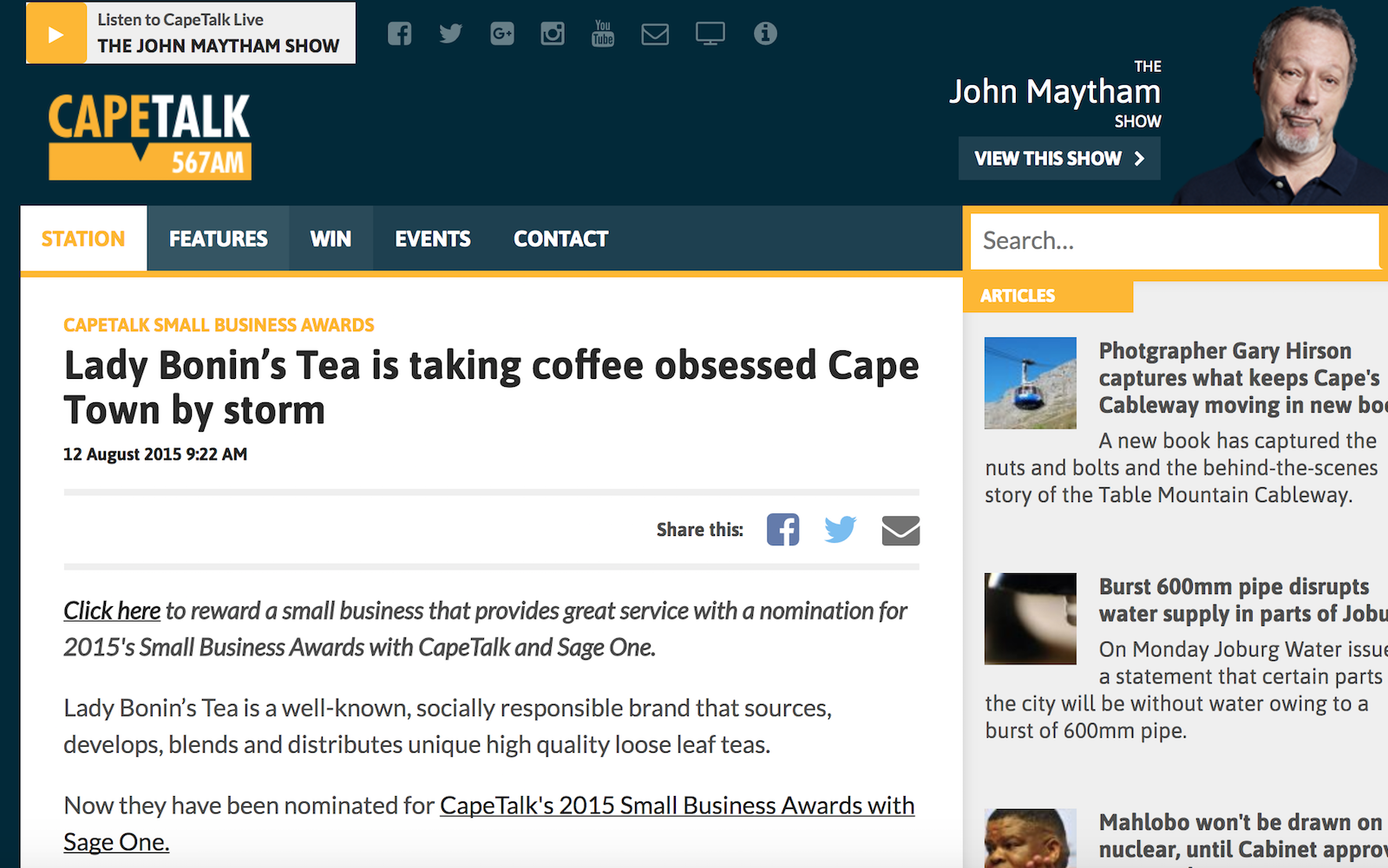Viewport: 1388px width, 868px height.
Task: Click the CapeTalk 567AM logo
Action: 150,136
